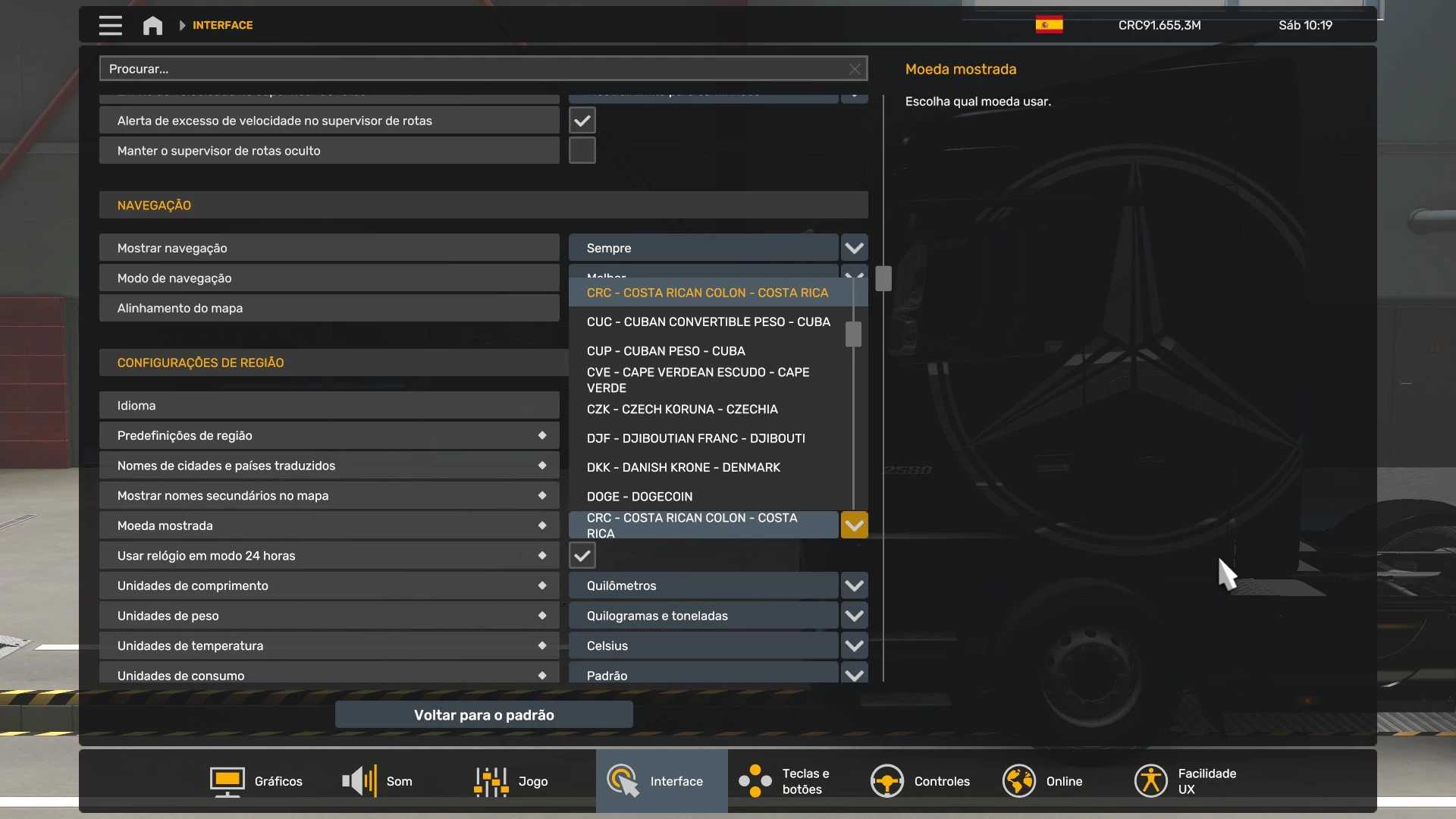Screen dimensions: 1456x819
Task: Click Voltar para o padrão button
Action: (484, 715)
